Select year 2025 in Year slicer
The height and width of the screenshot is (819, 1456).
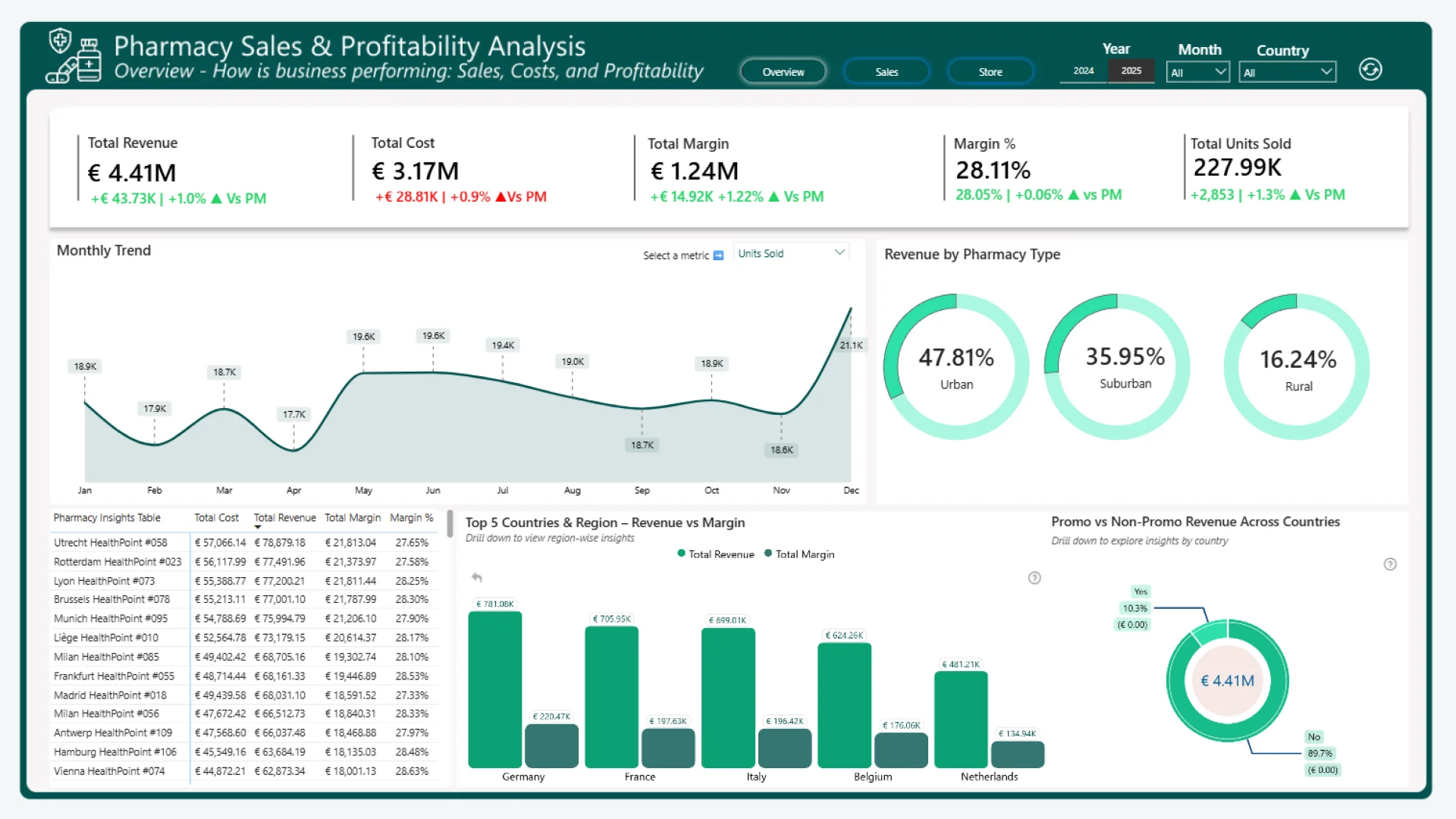coord(1131,71)
